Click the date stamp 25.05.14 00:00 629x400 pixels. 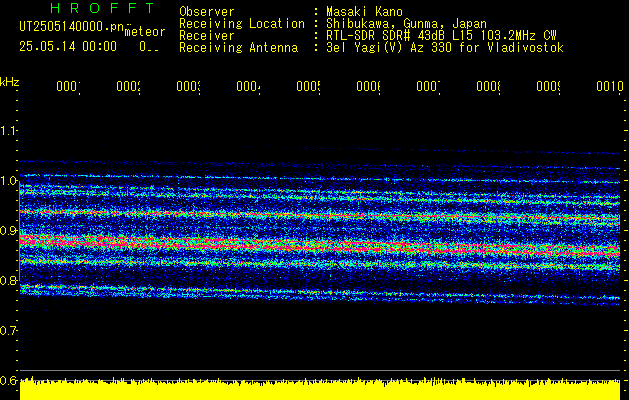68,47
